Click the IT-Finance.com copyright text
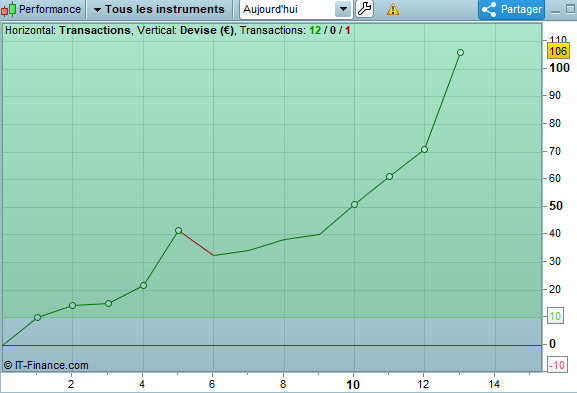 coord(46,365)
